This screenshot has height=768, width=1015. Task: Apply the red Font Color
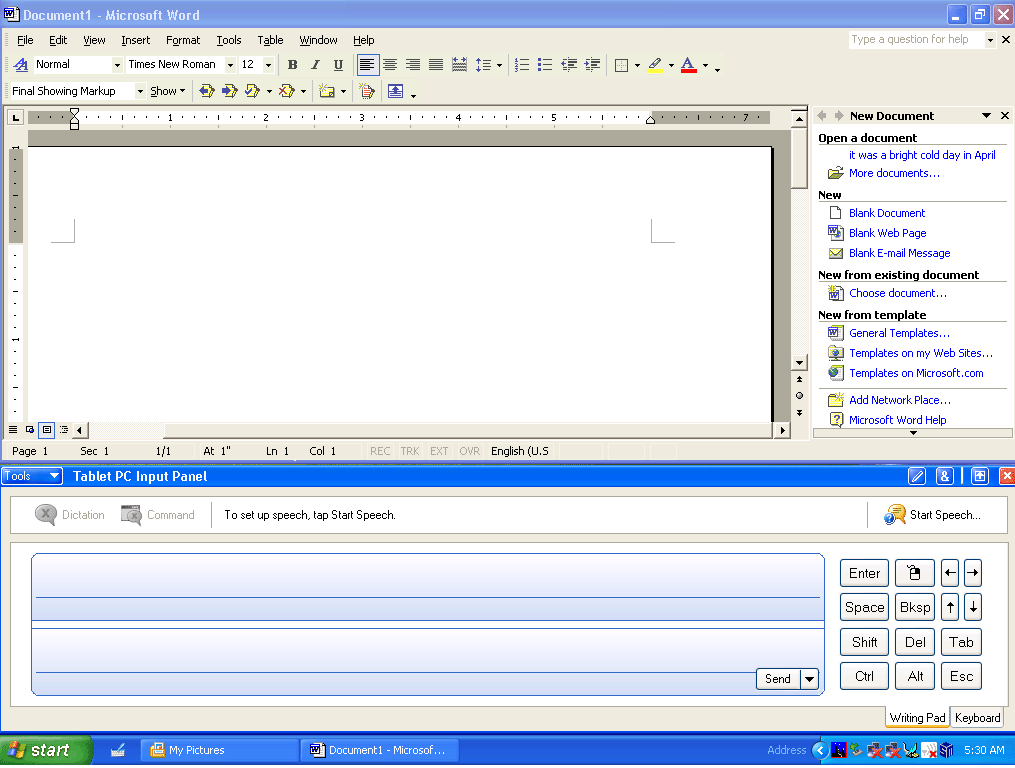pos(689,65)
